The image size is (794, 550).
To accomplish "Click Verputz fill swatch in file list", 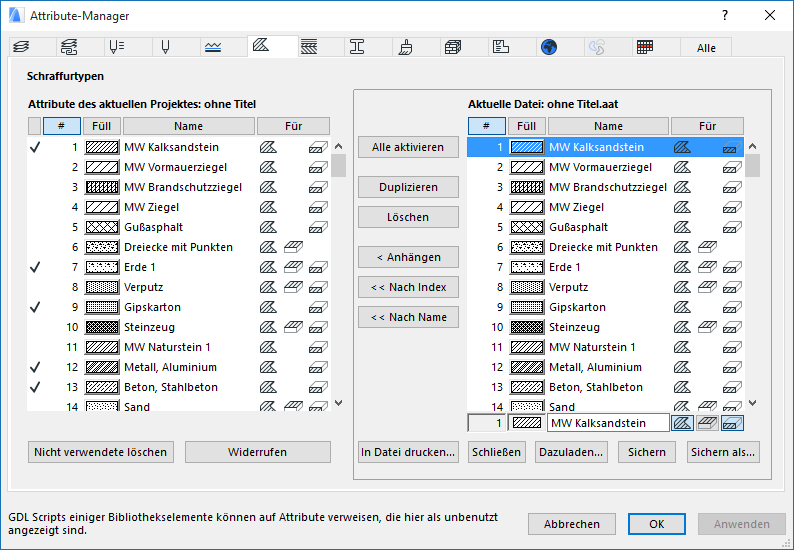I will (x=527, y=287).
